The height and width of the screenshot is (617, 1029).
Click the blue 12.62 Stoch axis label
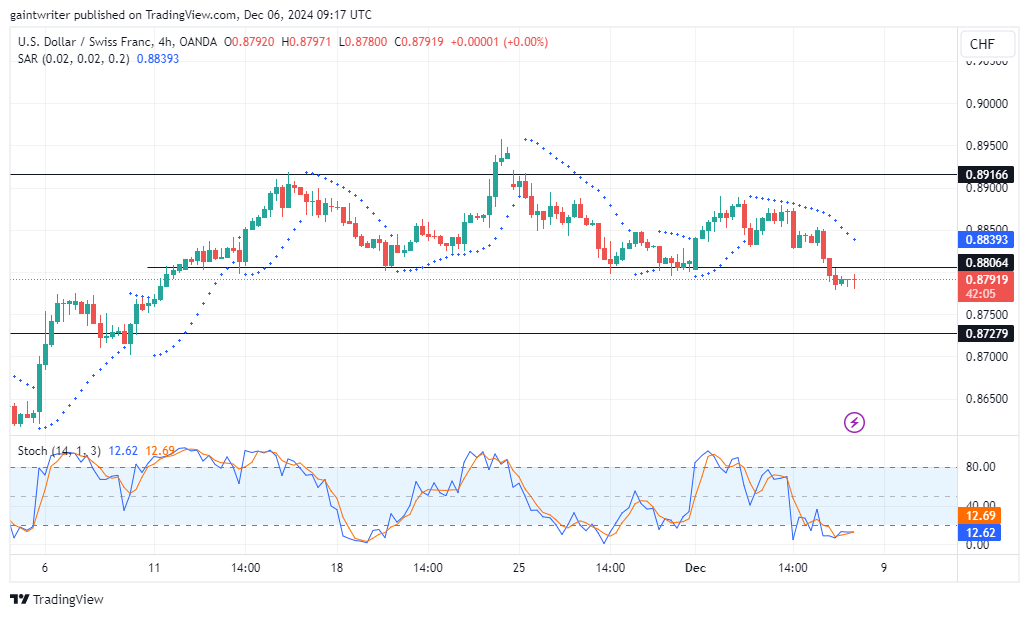tap(979, 532)
